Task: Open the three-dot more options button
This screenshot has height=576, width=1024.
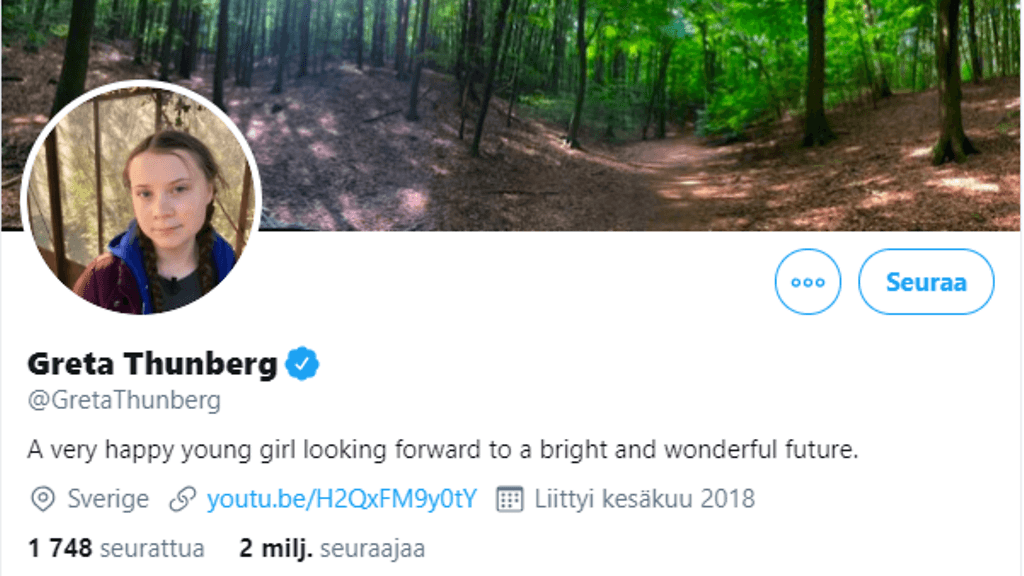Action: pyautogui.click(x=807, y=282)
